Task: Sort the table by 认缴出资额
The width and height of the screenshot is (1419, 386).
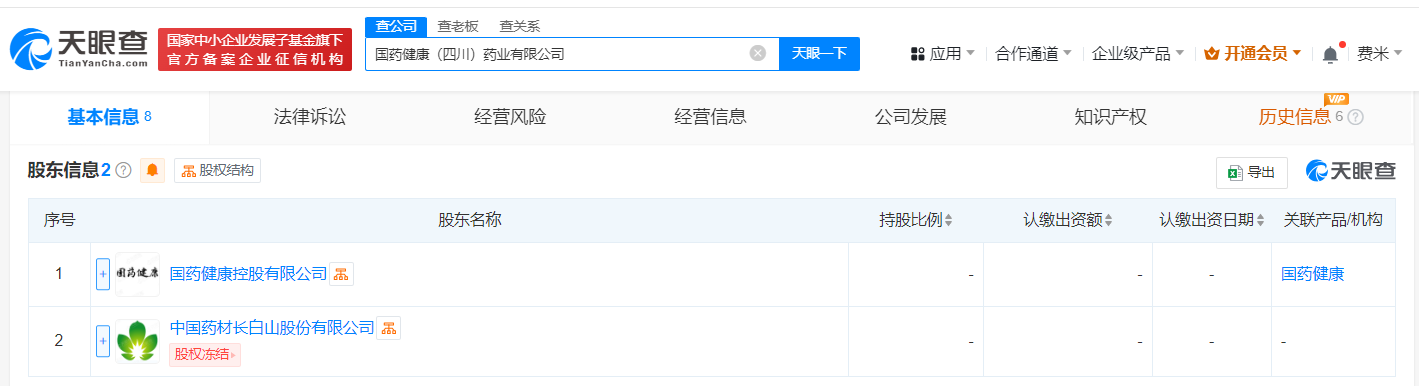Action: 1068,220
